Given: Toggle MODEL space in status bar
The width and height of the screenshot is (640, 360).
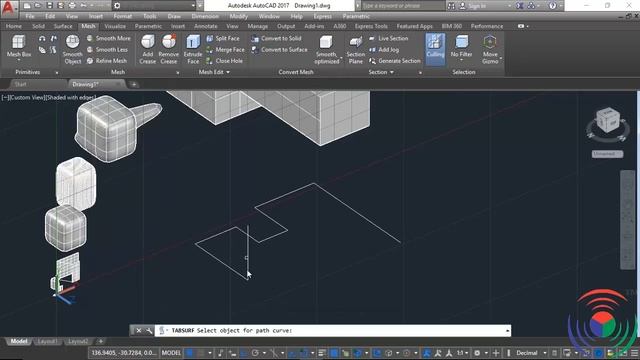Looking at the screenshot, I should 171,353.
